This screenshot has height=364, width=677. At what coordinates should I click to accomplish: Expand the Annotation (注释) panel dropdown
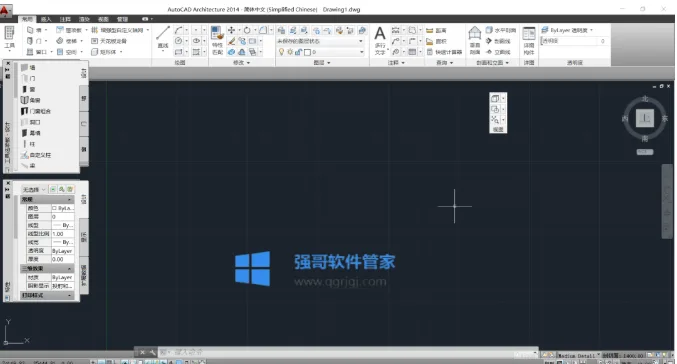[x=396, y=63]
